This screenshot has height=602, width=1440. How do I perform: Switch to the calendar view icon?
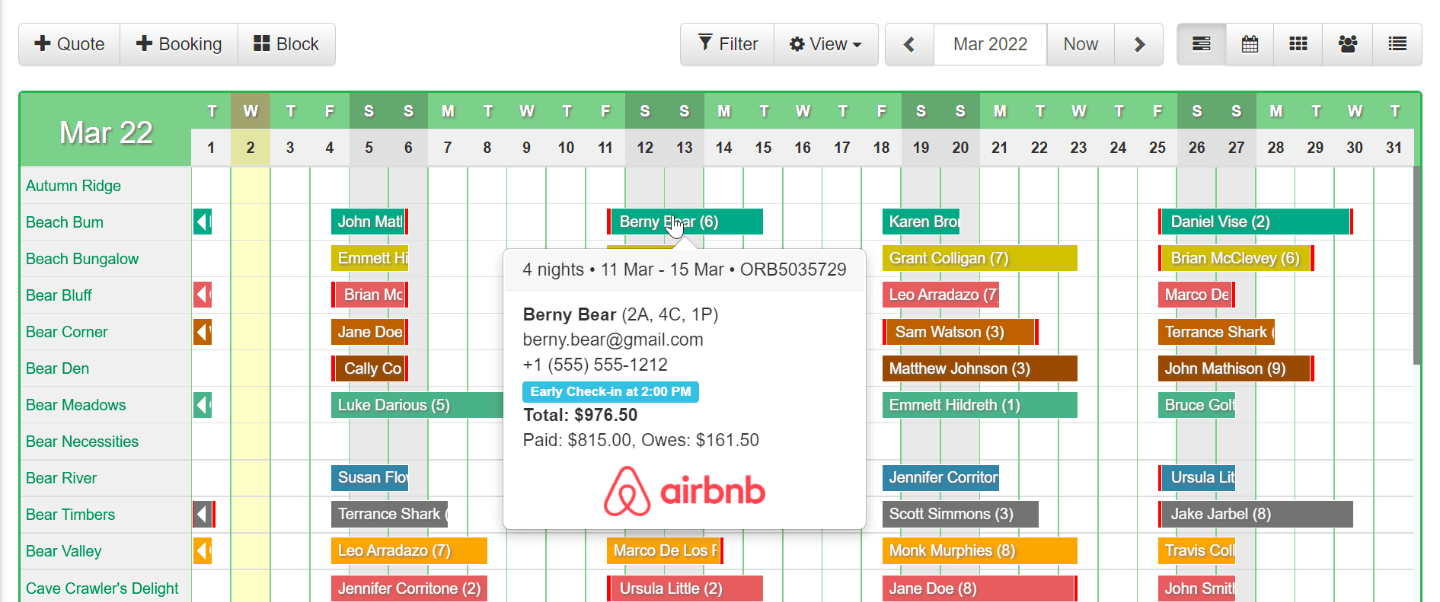pyautogui.click(x=1249, y=44)
